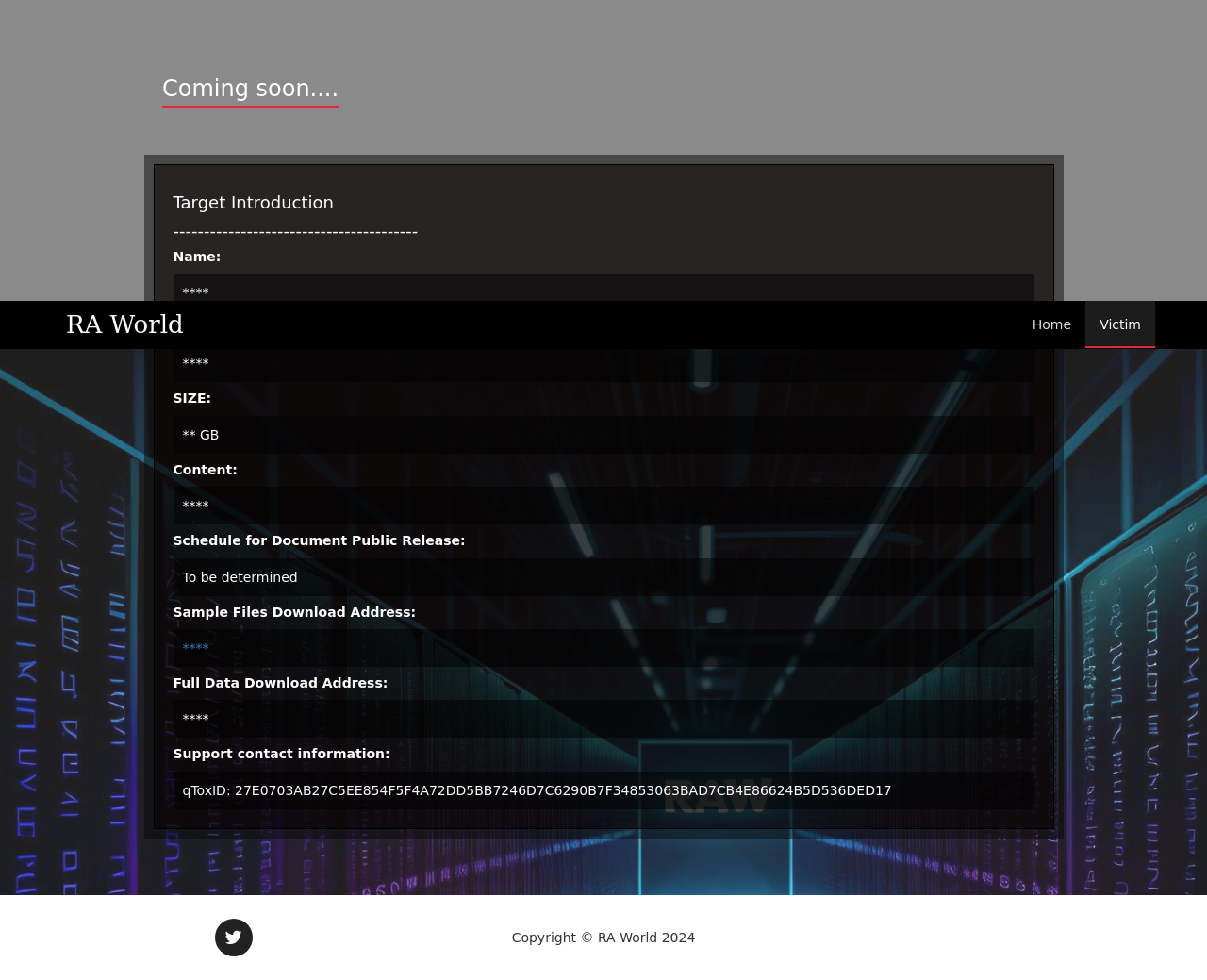Screen dimensions: 1207x980
Task: Click the "To be determined" schedule value
Action: (240, 577)
